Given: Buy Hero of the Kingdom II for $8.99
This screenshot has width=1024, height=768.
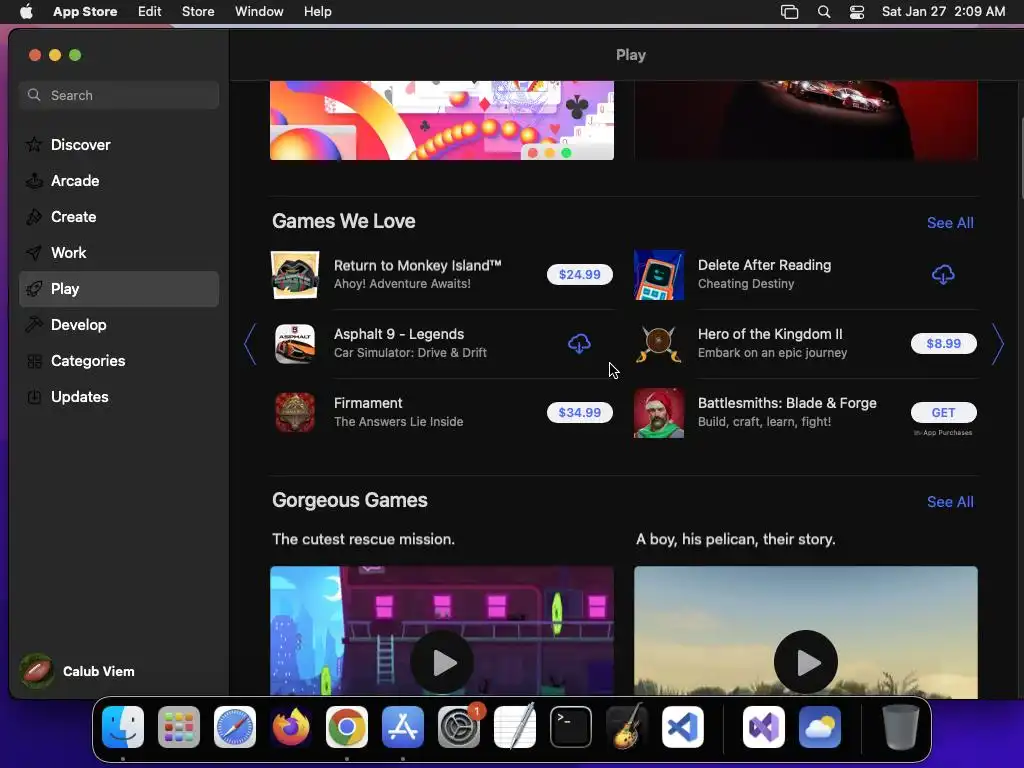Looking at the screenshot, I should pos(944,344).
